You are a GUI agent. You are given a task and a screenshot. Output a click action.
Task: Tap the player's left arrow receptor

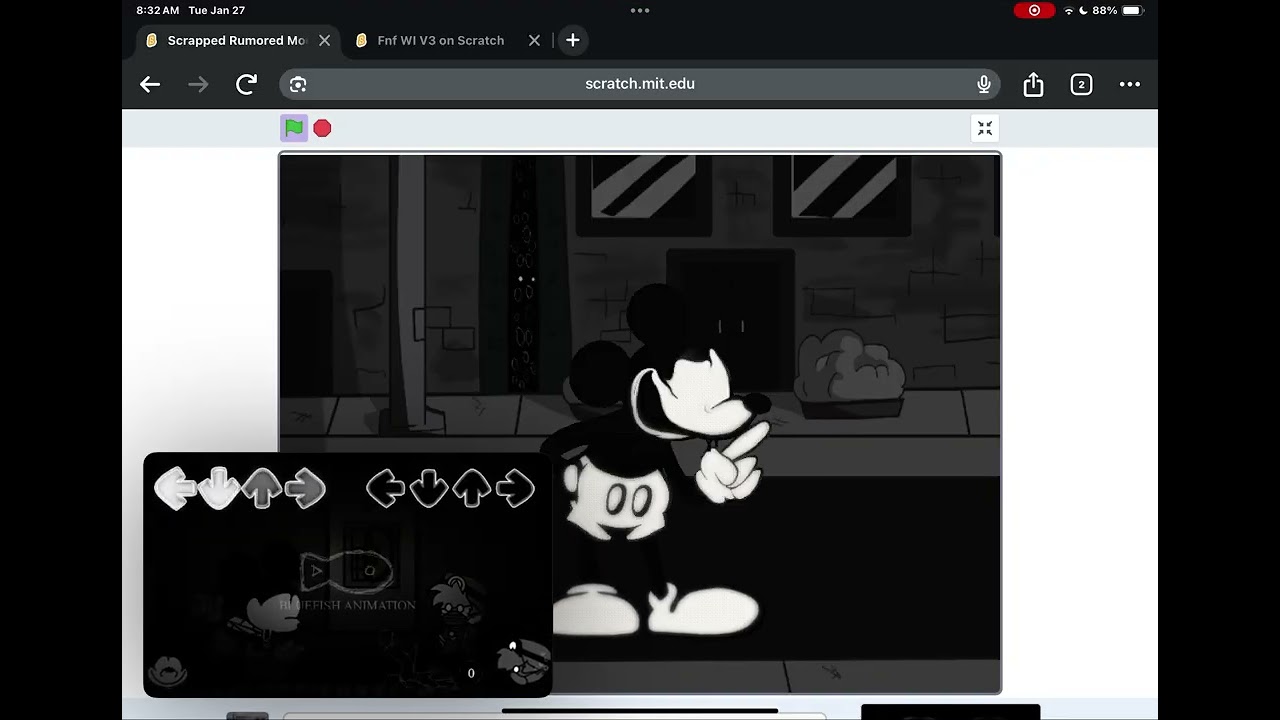(x=386, y=489)
